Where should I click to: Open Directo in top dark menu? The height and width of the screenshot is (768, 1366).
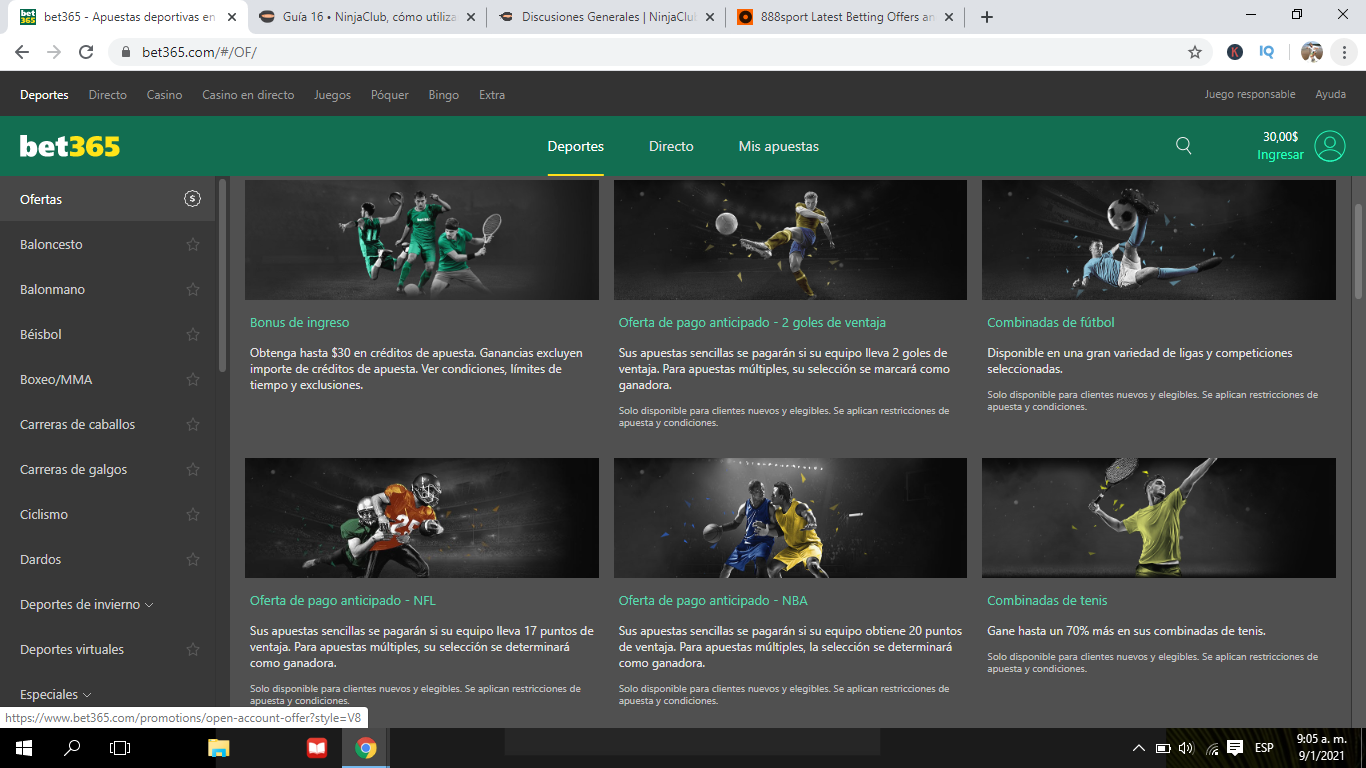(108, 95)
